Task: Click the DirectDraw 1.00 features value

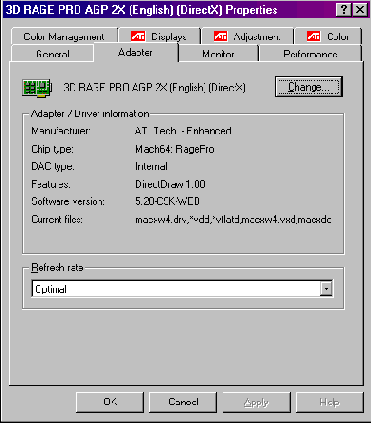Action: 170,184
